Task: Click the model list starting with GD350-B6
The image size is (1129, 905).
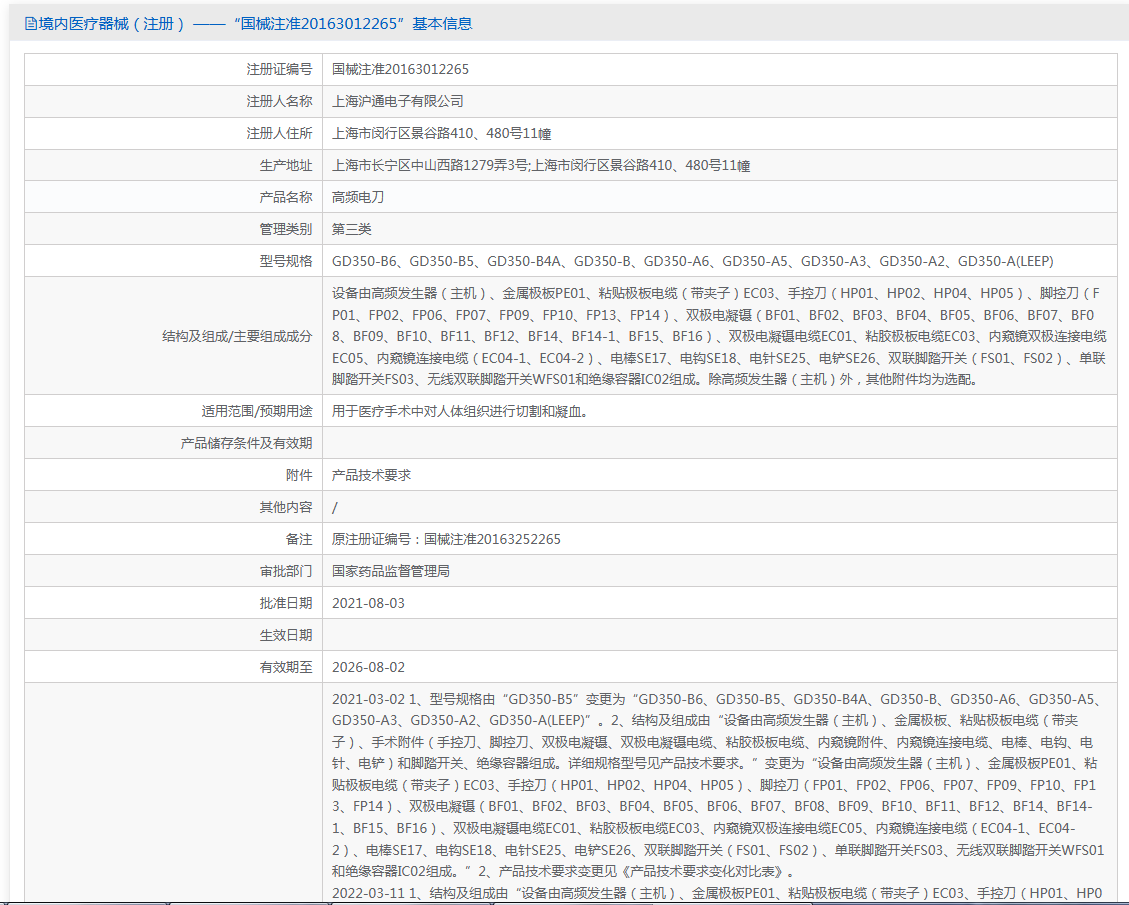Action: coord(693,261)
